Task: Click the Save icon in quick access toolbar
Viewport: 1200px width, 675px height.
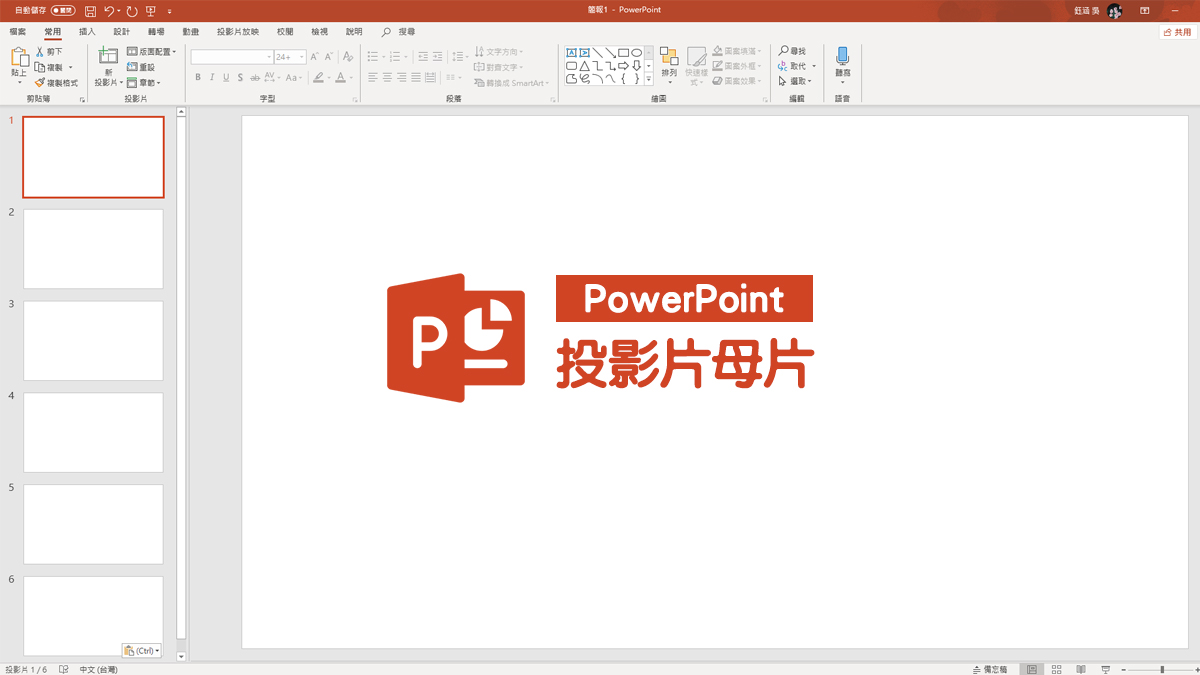Action: click(91, 11)
